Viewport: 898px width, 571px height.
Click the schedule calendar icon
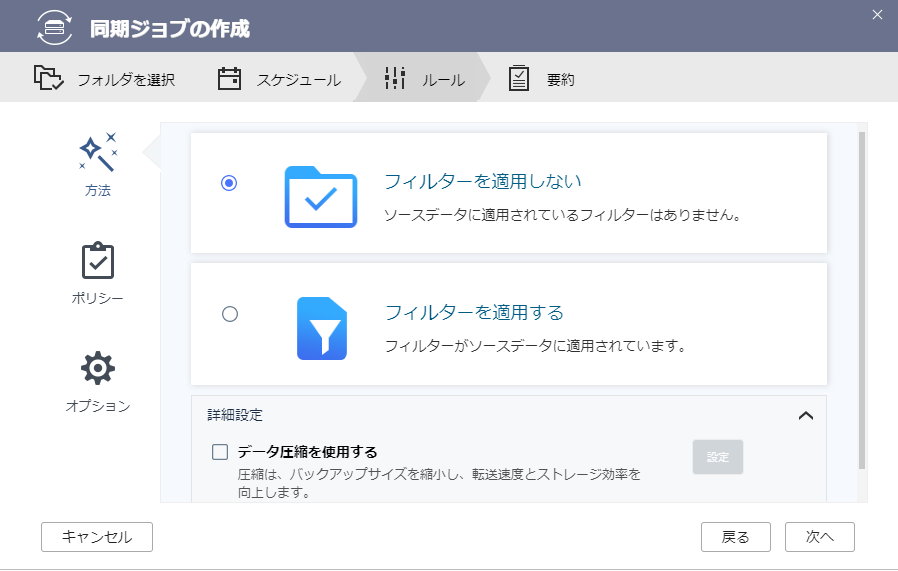click(230, 79)
